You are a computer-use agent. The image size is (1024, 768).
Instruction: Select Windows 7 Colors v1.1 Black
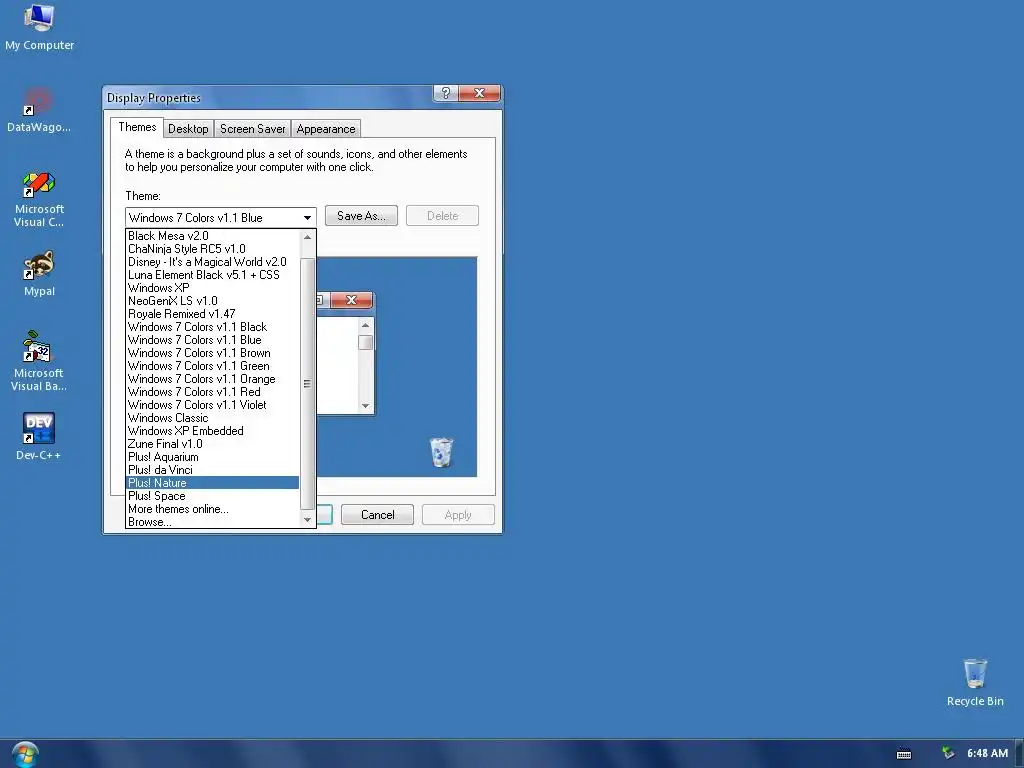pos(212,327)
